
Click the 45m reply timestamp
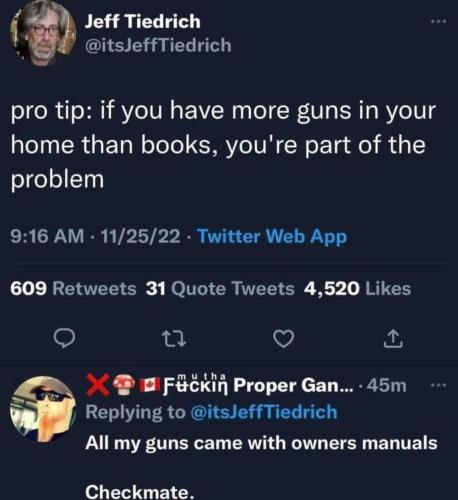[387, 386]
